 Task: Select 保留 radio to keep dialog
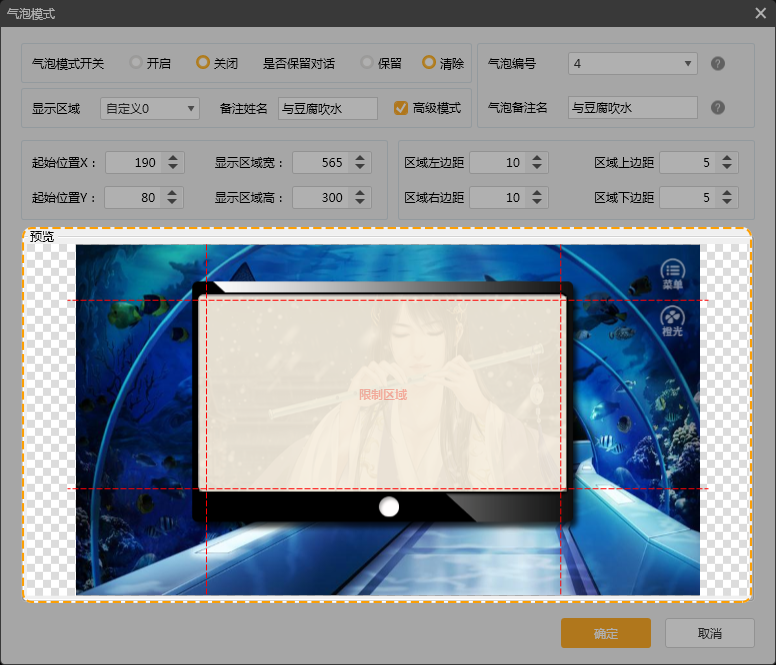coord(368,63)
